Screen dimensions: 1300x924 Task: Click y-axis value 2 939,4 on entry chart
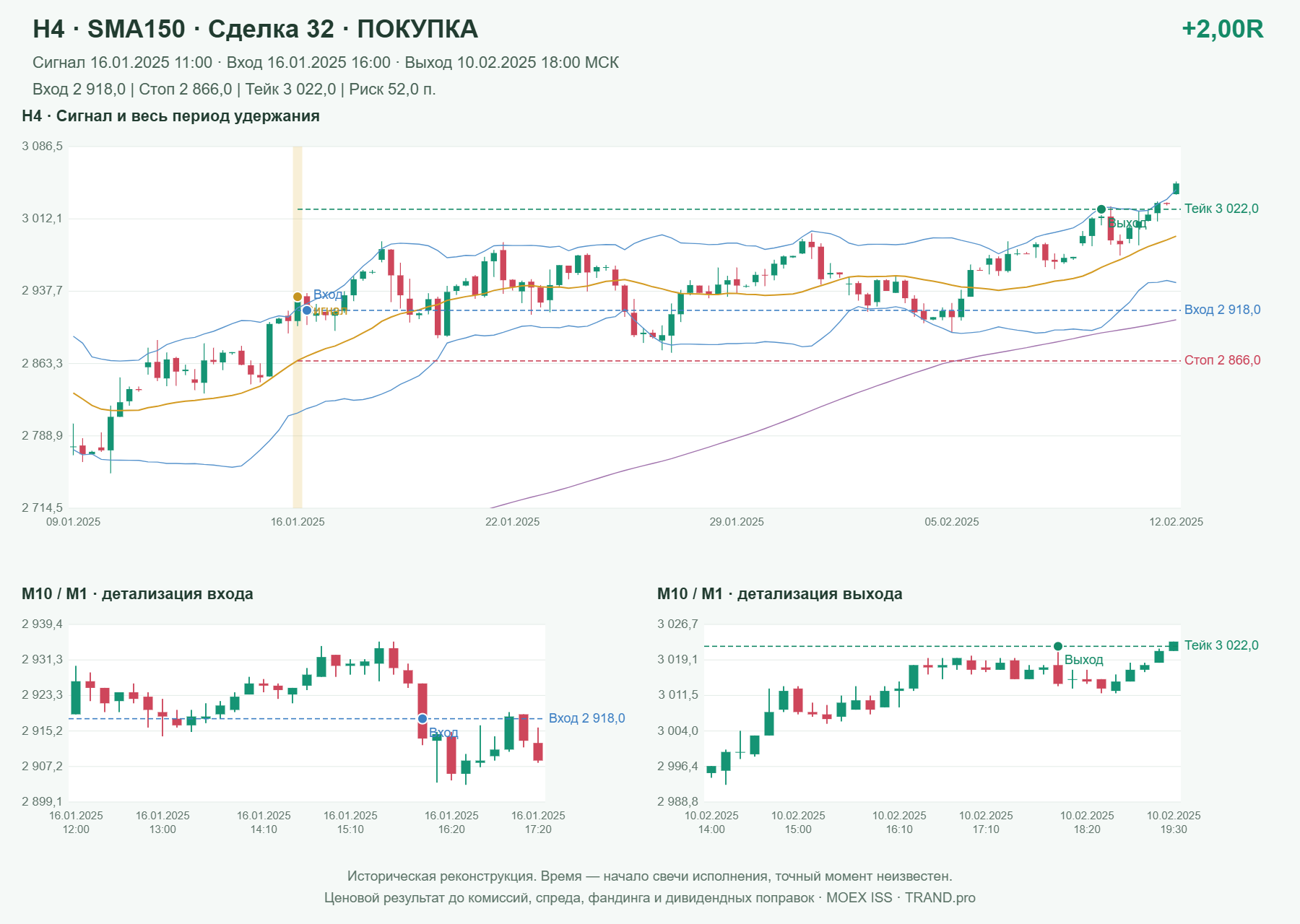(42, 624)
